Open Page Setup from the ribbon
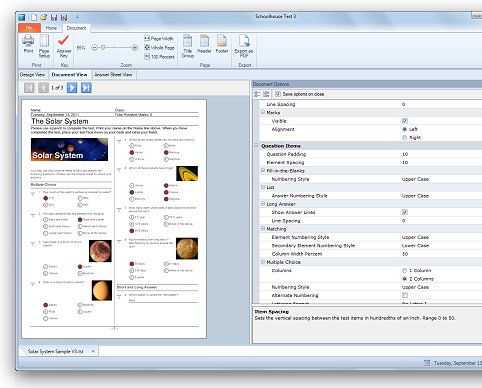482x388 pixels. tap(44, 46)
